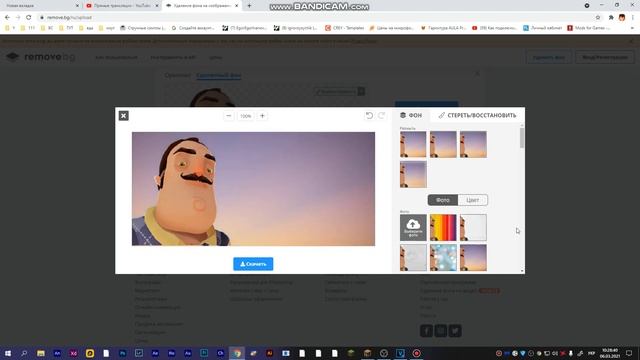Close the YouTube tab

[x=157, y=6]
